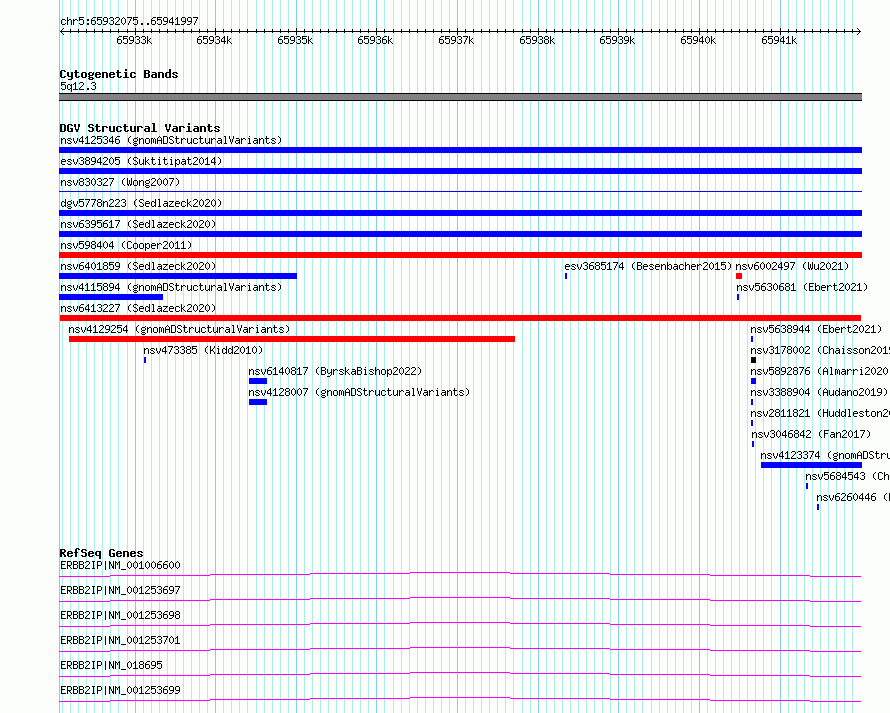Click nsv4128007 gnomADStructuralVariants label

click(x=359, y=392)
